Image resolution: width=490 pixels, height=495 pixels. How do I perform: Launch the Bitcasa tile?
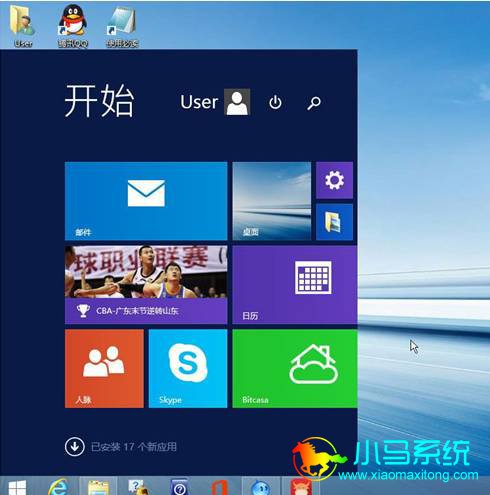[295, 368]
